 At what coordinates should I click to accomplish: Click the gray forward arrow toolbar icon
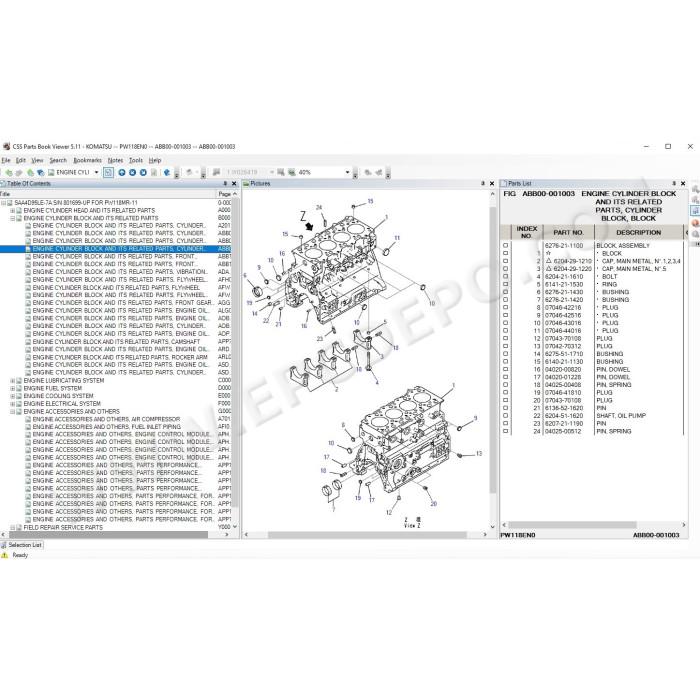pos(19,172)
